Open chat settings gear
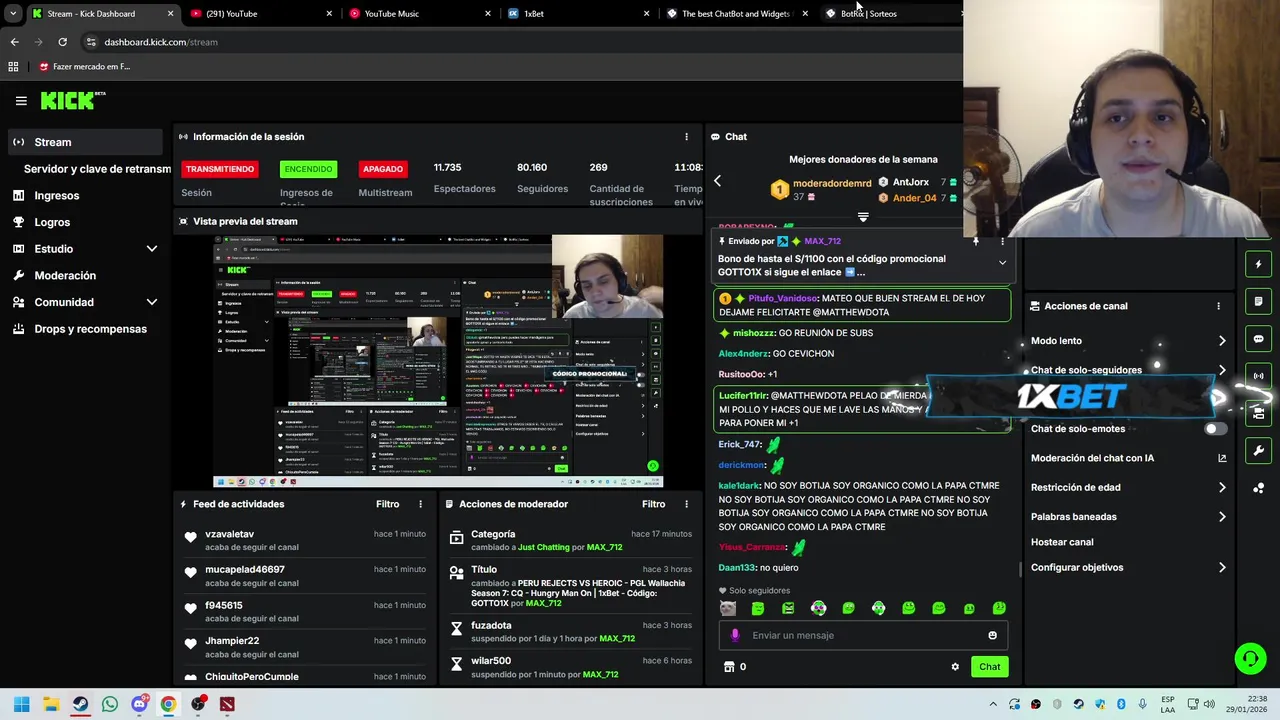Image resolution: width=1280 pixels, height=720 pixels. pos(955,667)
